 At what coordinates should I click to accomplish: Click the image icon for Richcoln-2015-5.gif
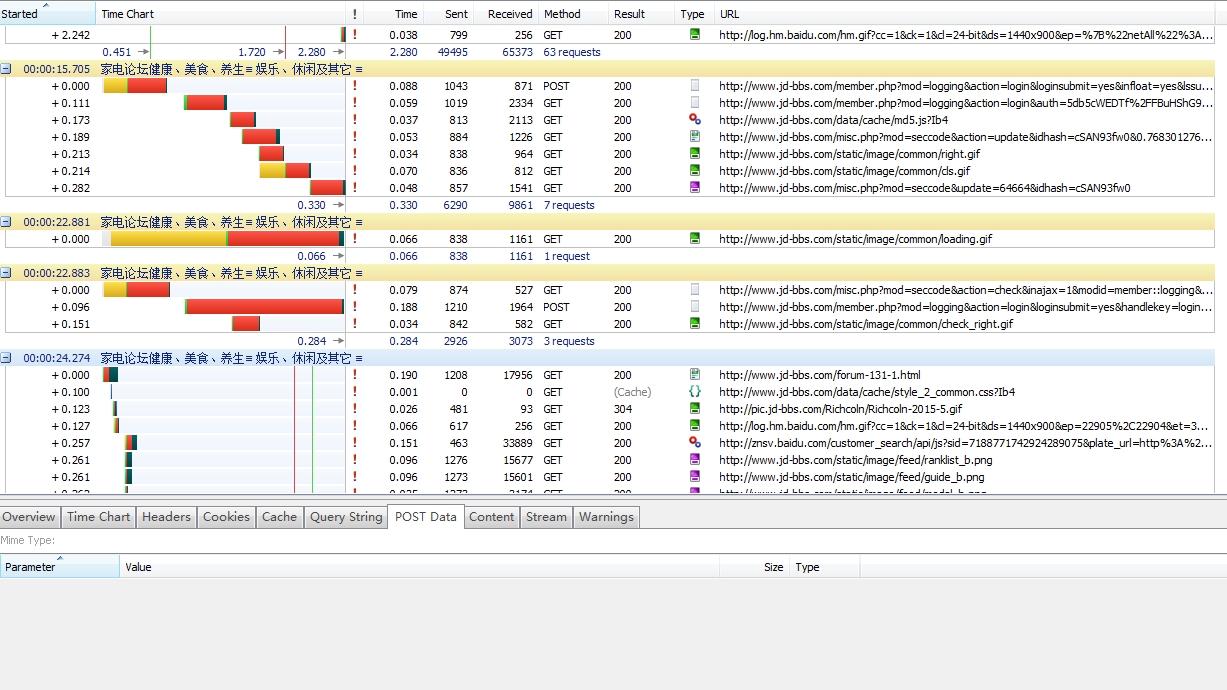point(695,409)
